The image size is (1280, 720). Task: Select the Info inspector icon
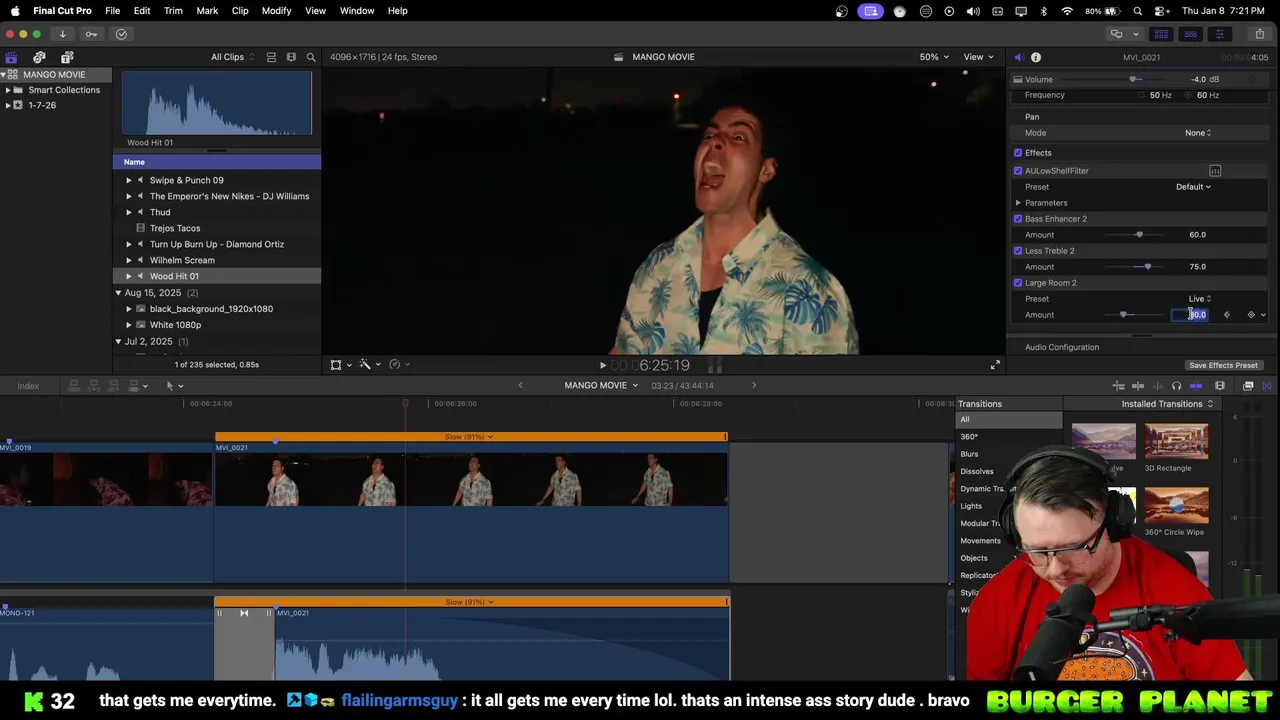(1036, 57)
